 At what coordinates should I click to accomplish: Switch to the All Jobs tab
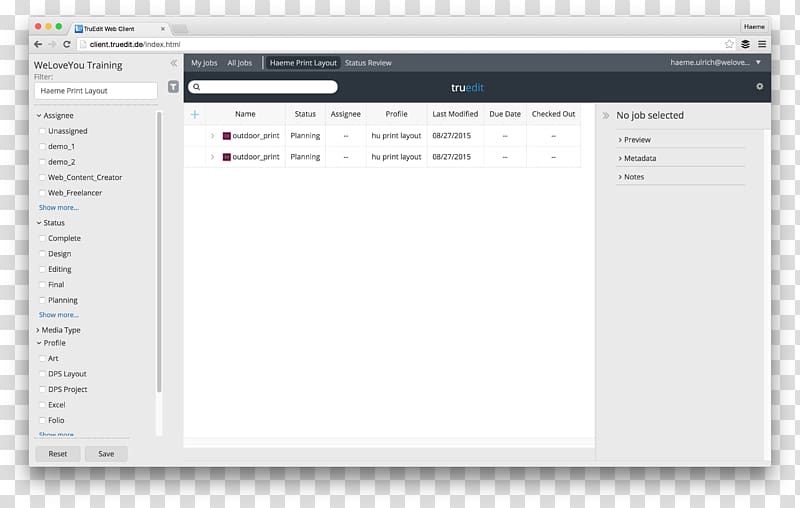240,63
